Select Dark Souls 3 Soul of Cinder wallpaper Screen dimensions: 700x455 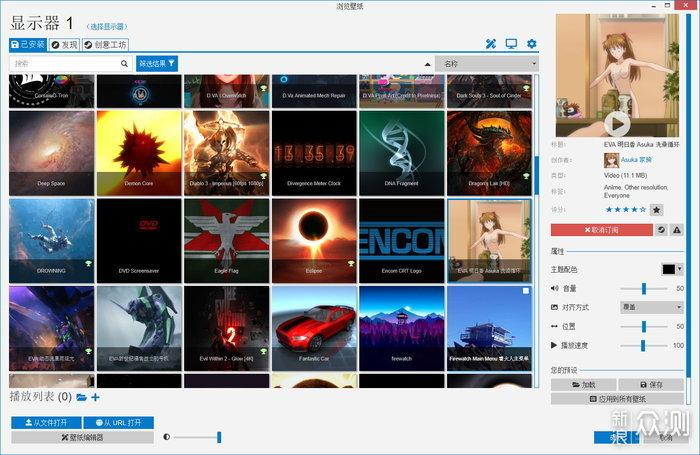tap(489, 91)
